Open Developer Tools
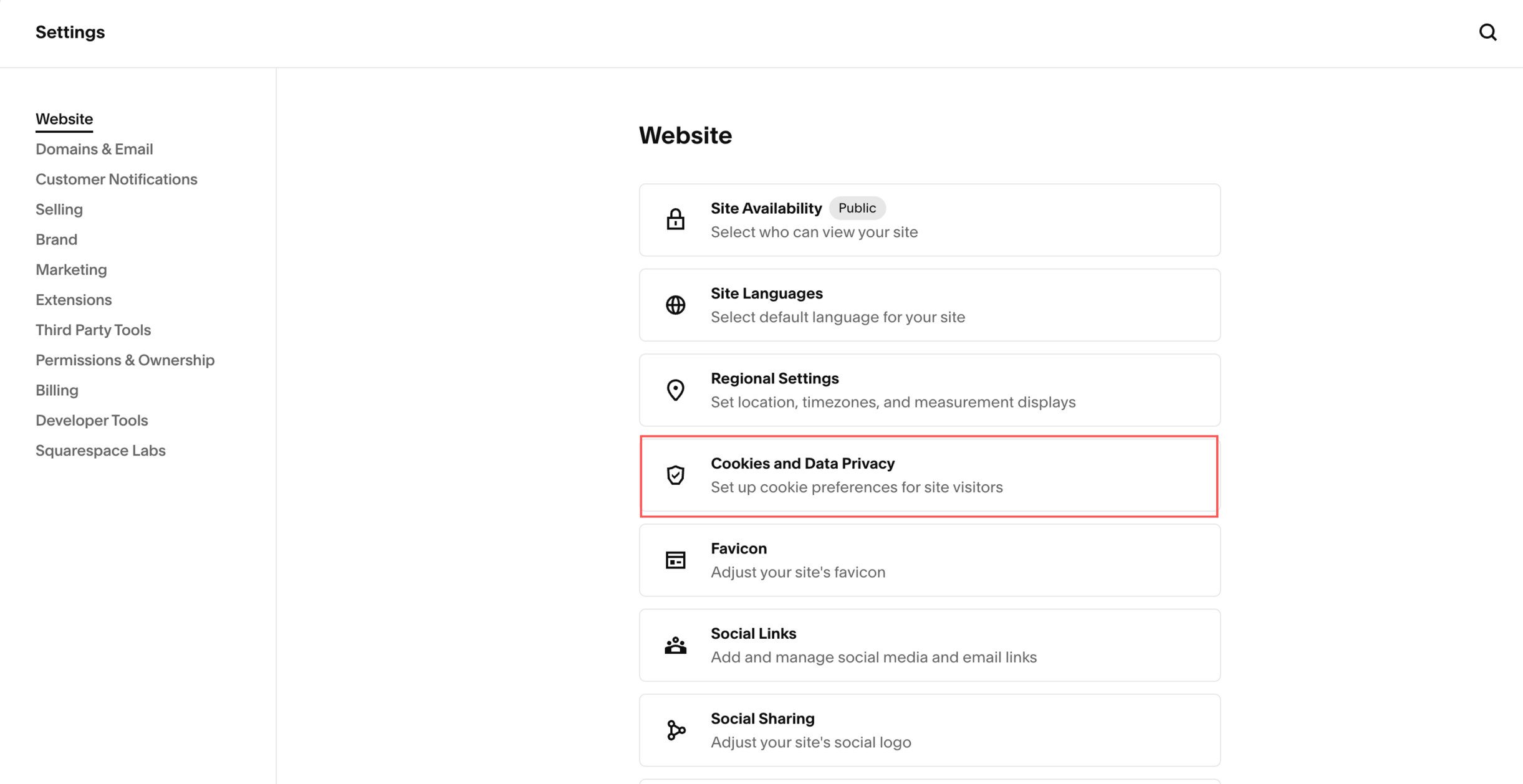Screen dimensions: 1523x784 [92, 420]
